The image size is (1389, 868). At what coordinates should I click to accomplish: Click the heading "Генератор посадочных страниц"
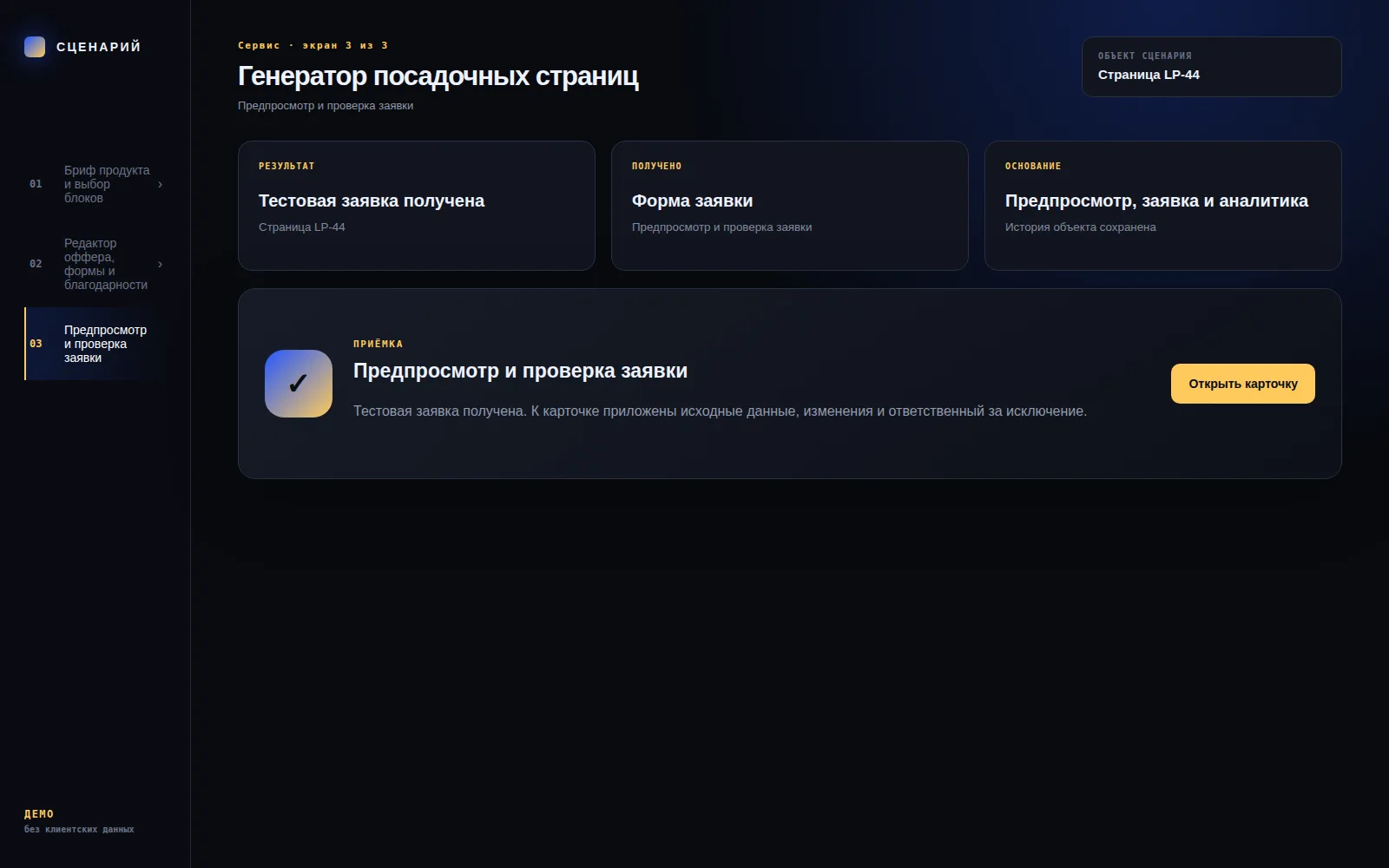(x=438, y=76)
